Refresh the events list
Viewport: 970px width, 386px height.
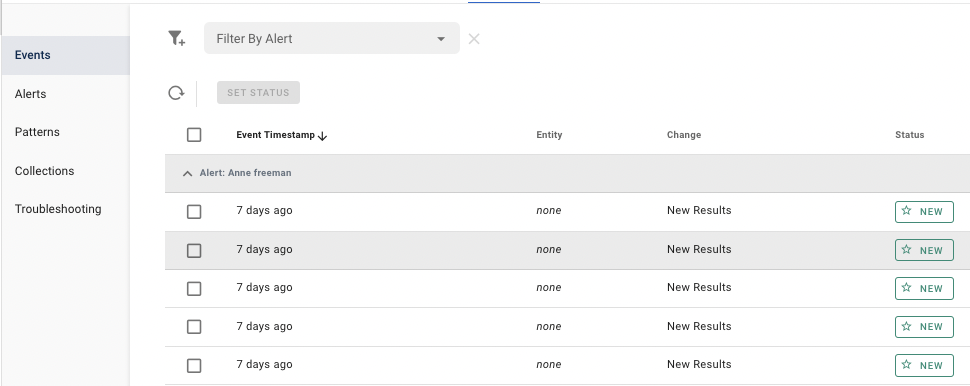click(x=176, y=93)
